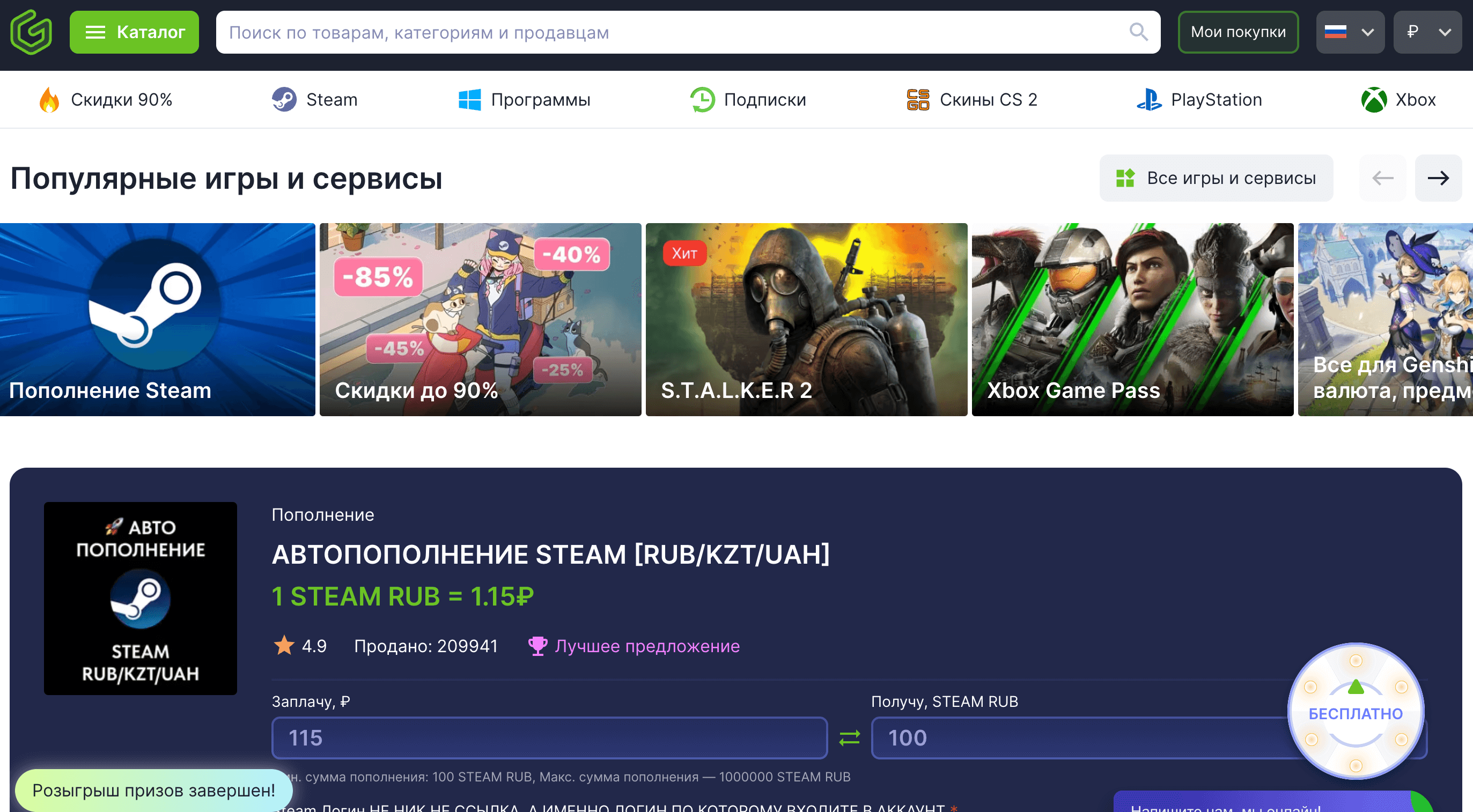Click the 'Заплачу, ₽' label
This screenshot has width=1473, height=812.
[x=311, y=702]
